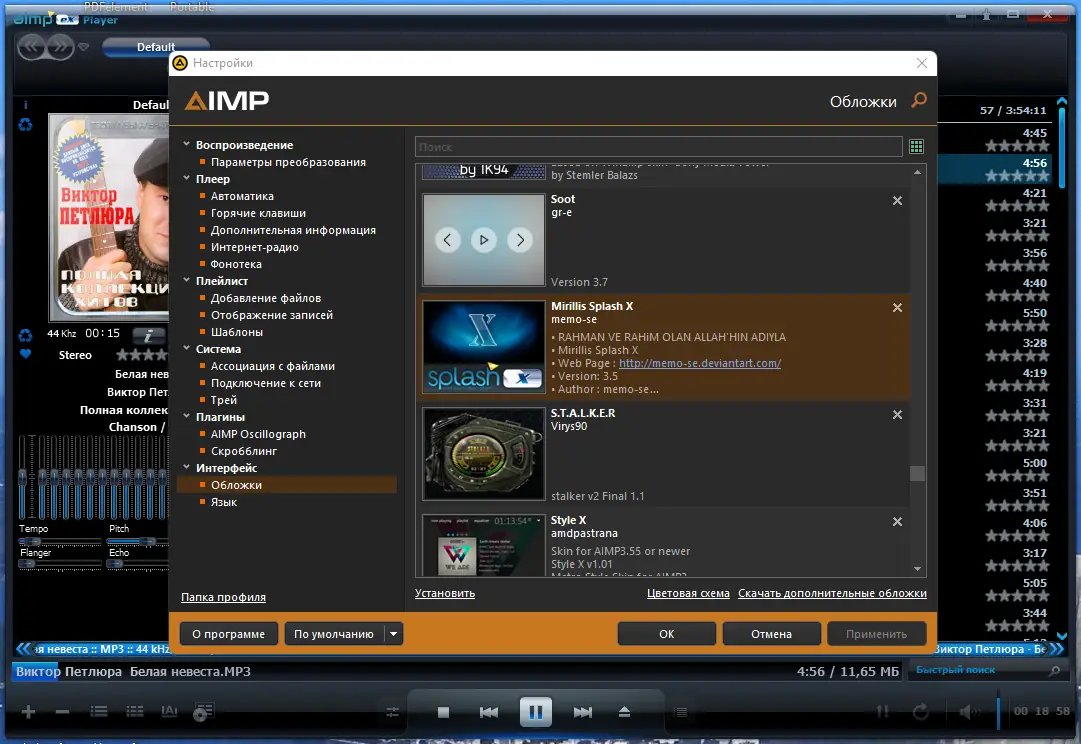Click the eject open-files icon in player
1081x744 pixels.
(x=624, y=712)
